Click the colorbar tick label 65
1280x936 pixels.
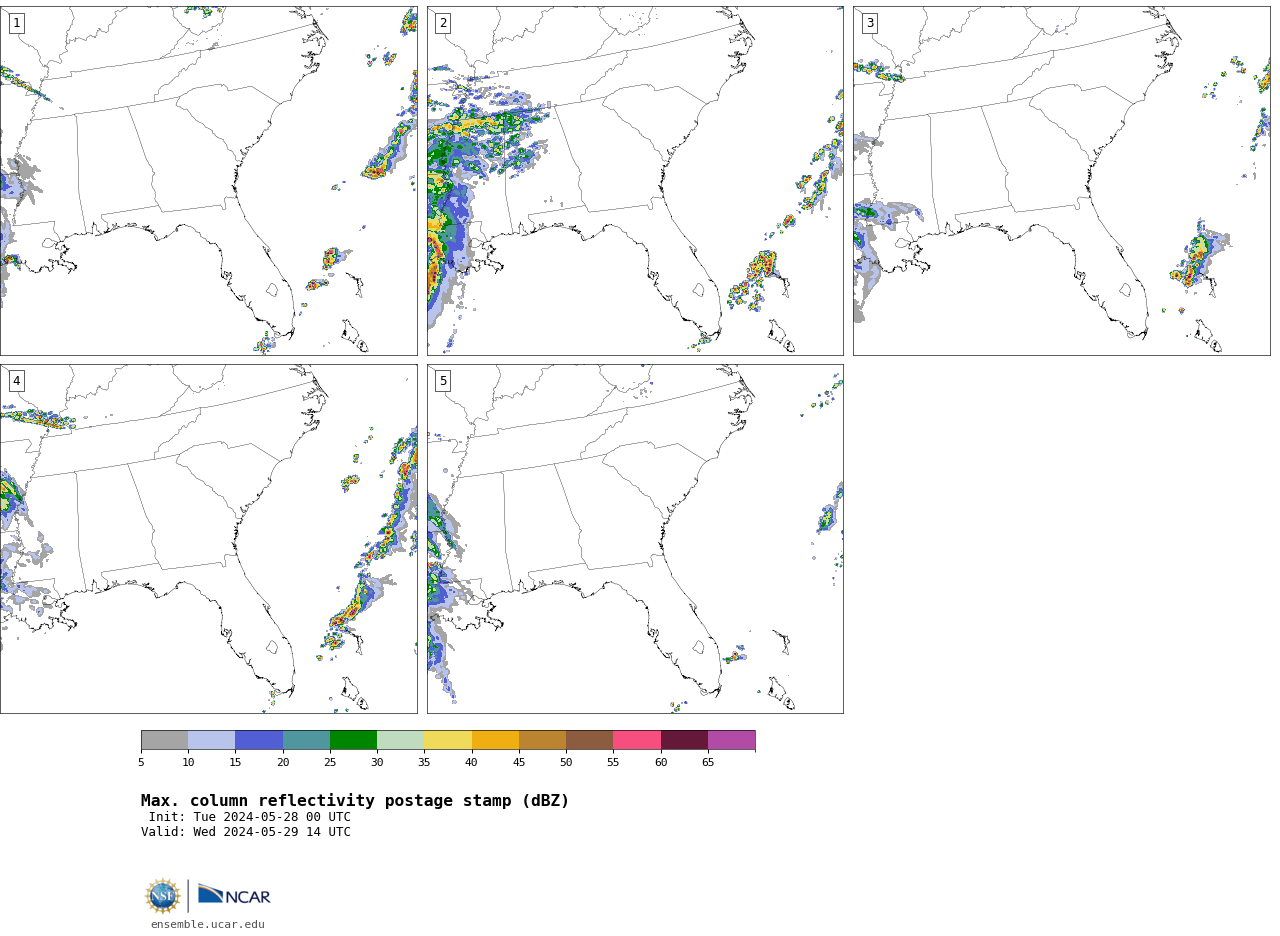click(x=708, y=763)
